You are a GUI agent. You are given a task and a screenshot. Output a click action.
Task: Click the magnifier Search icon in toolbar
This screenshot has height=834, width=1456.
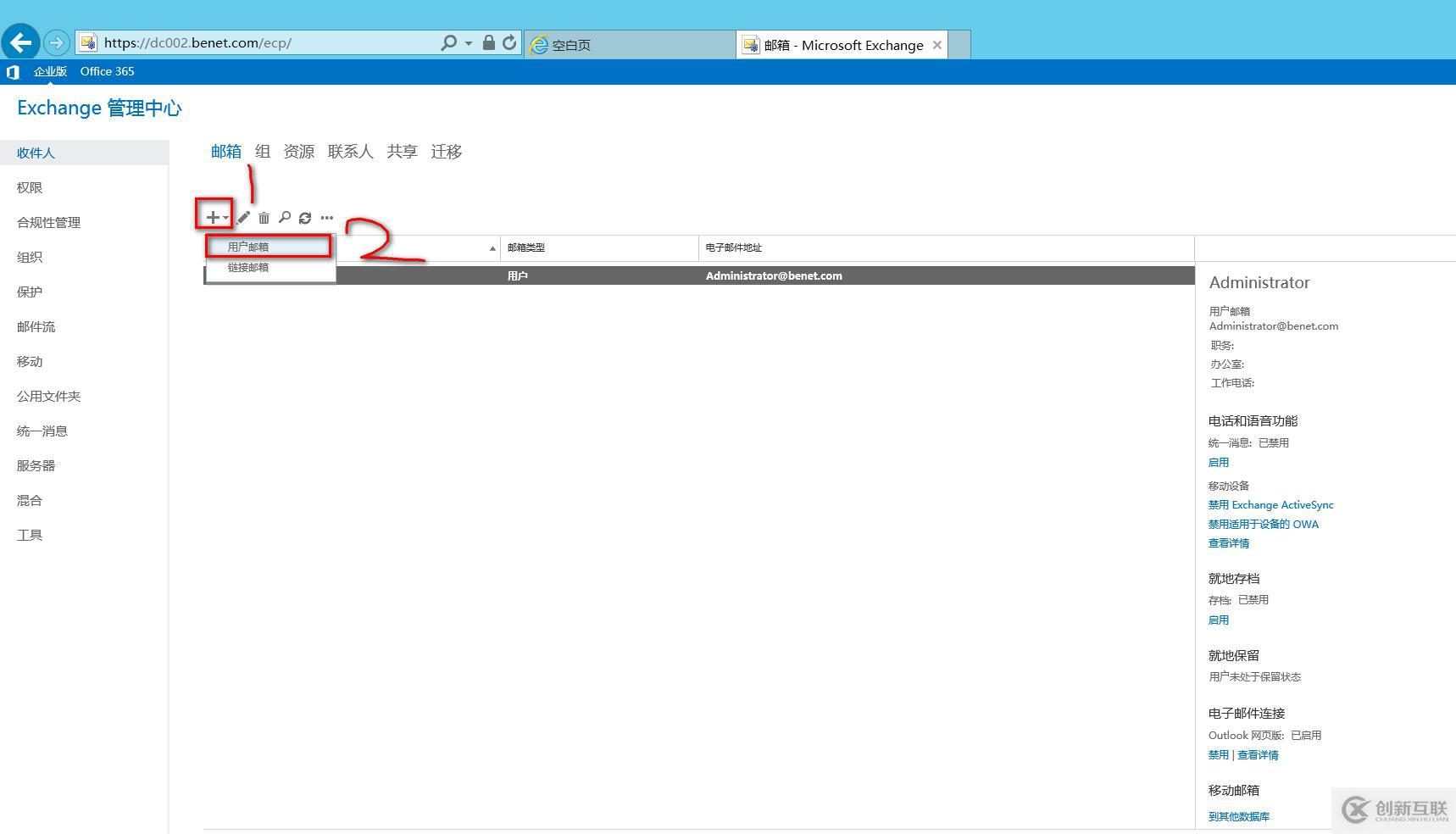[x=285, y=218]
